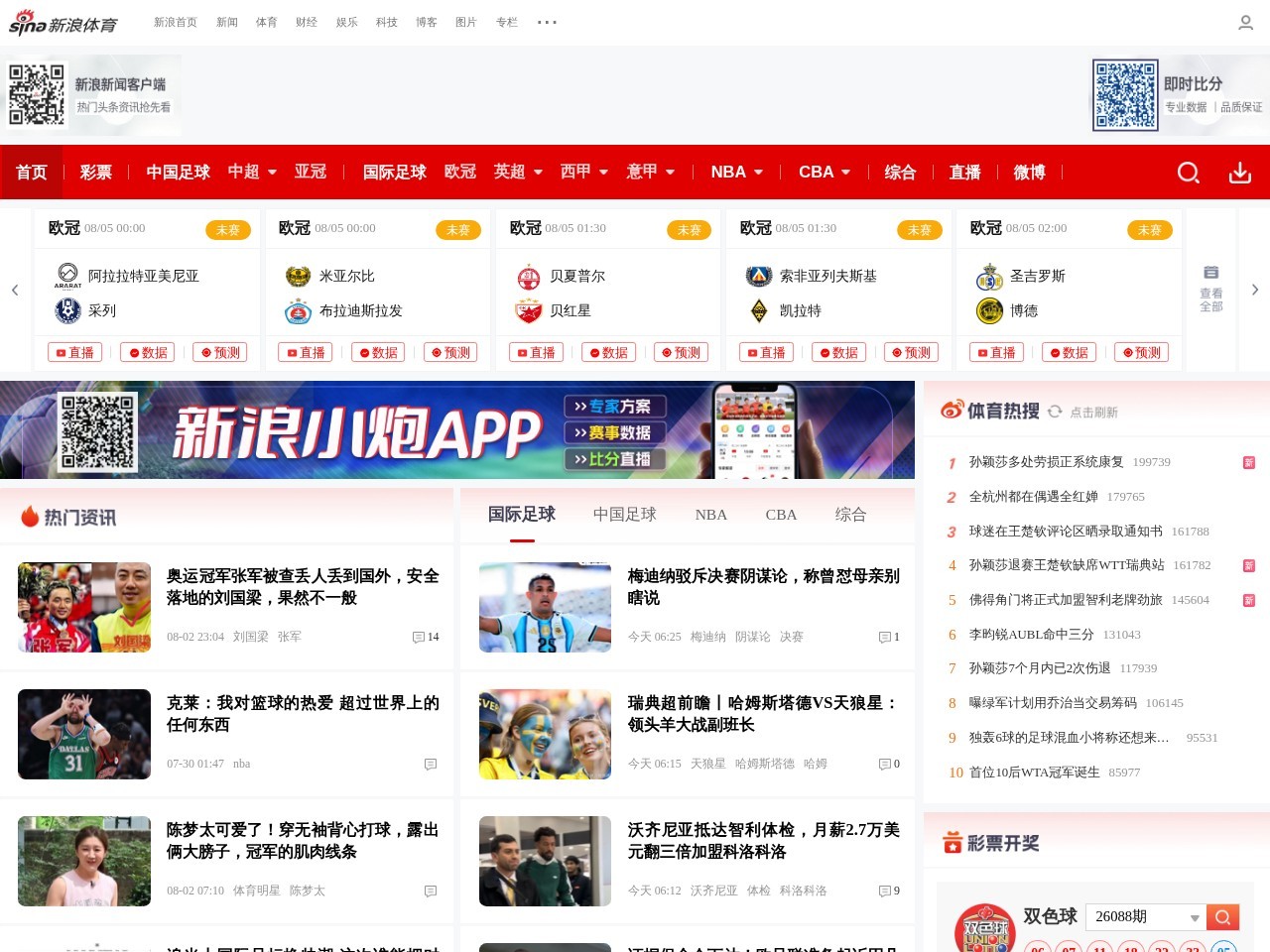This screenshot has width=1270, height=952.
Task: Expand the CBA dropdown menu
Action: pyautogui.click(x=845, y=173)
